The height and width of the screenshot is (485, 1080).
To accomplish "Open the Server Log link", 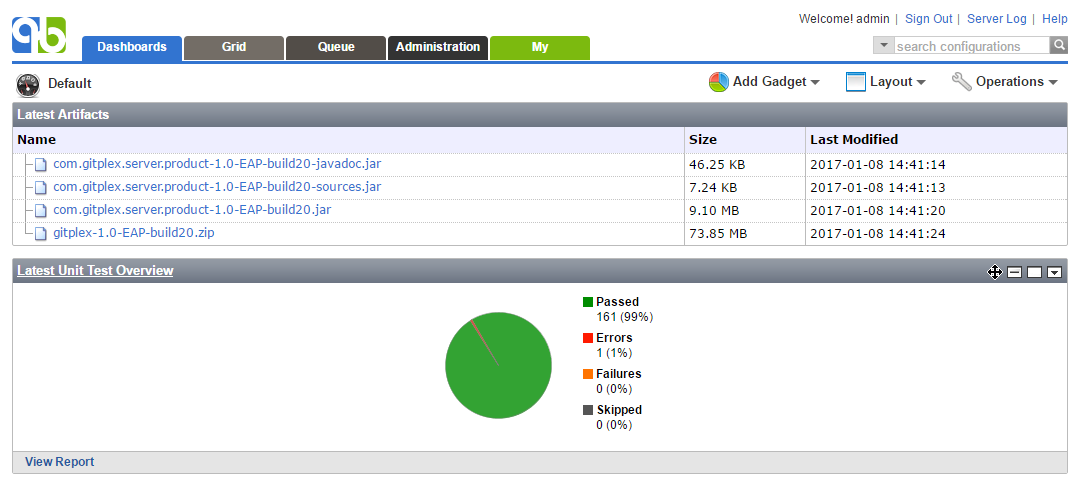I will (x=997, y=19).
